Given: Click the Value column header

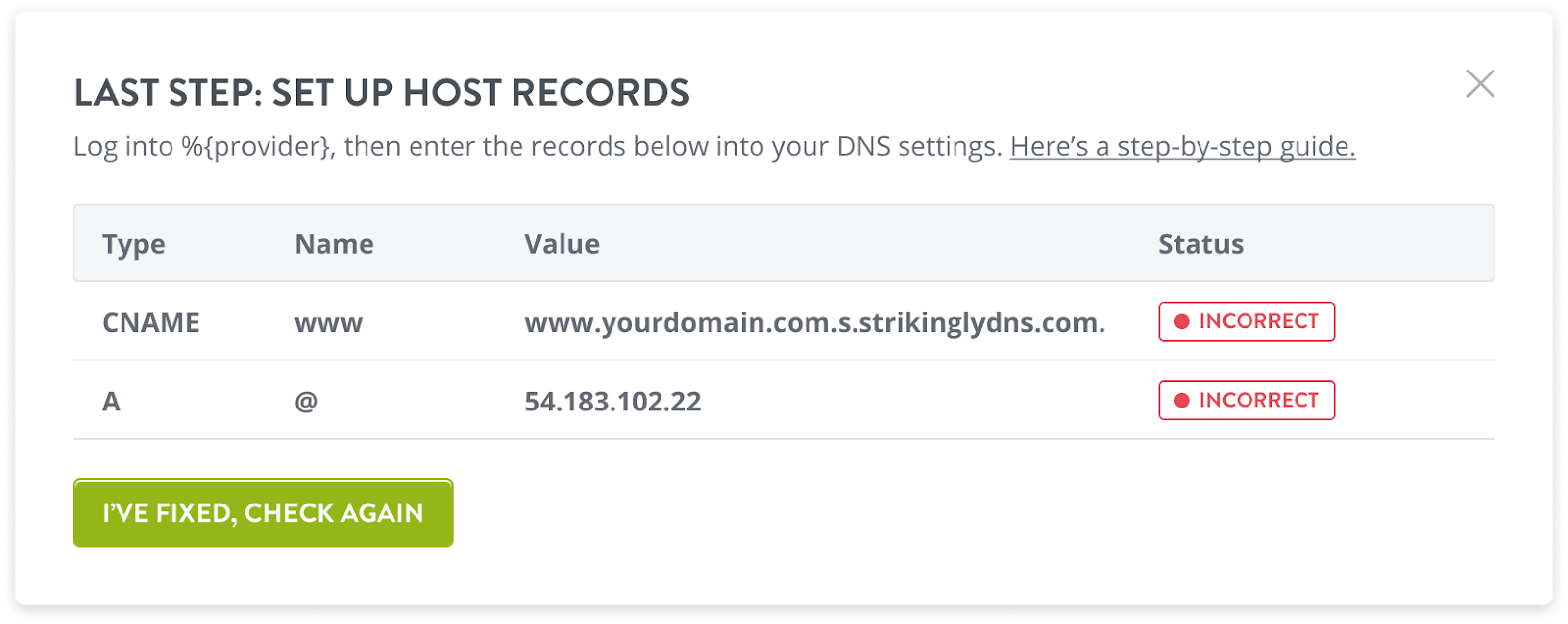Looking at the screenshot, I should [x=562, y=244].
